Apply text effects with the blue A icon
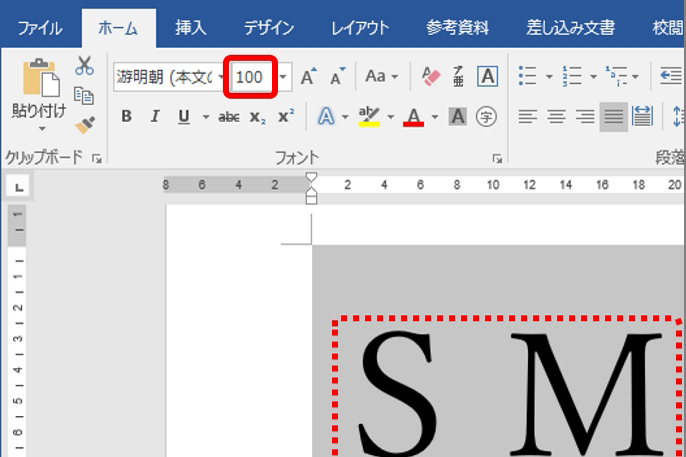 pos(326,117)
